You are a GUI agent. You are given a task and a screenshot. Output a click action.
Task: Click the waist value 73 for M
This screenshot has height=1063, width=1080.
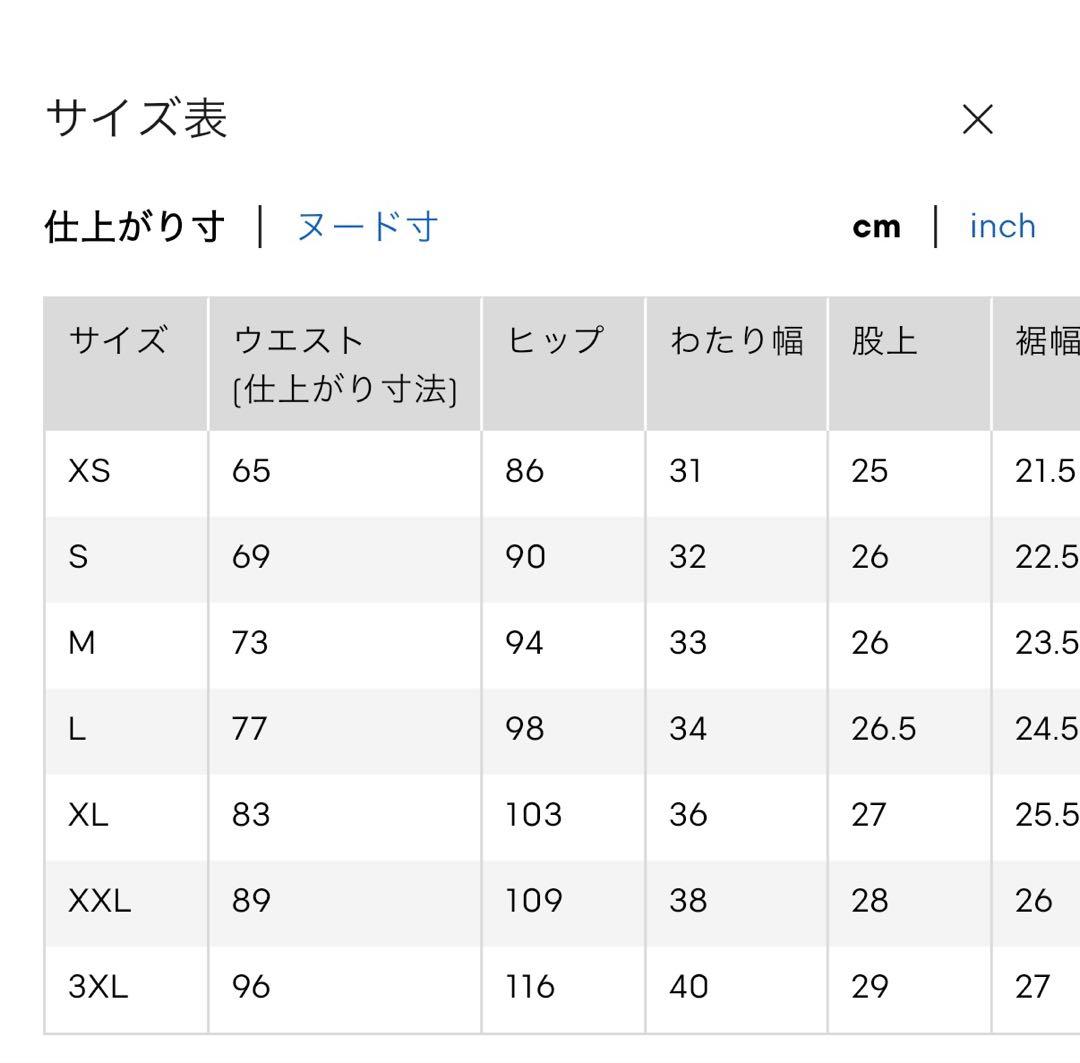249,643
